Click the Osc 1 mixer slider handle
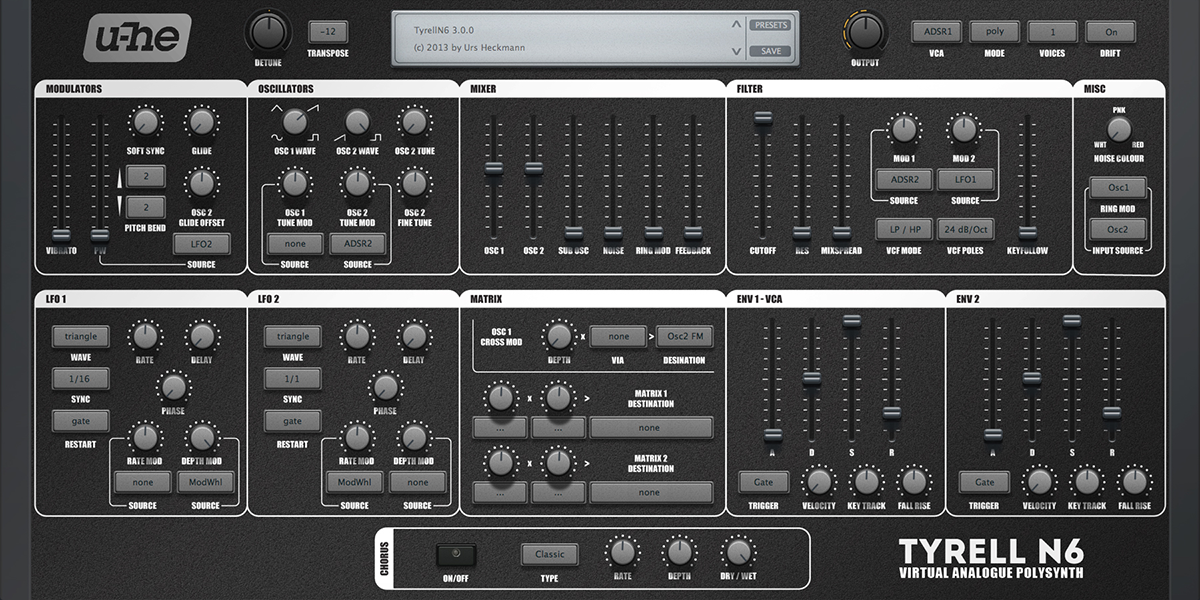This screenshot has width=1200, height=600. coord(493,168)
